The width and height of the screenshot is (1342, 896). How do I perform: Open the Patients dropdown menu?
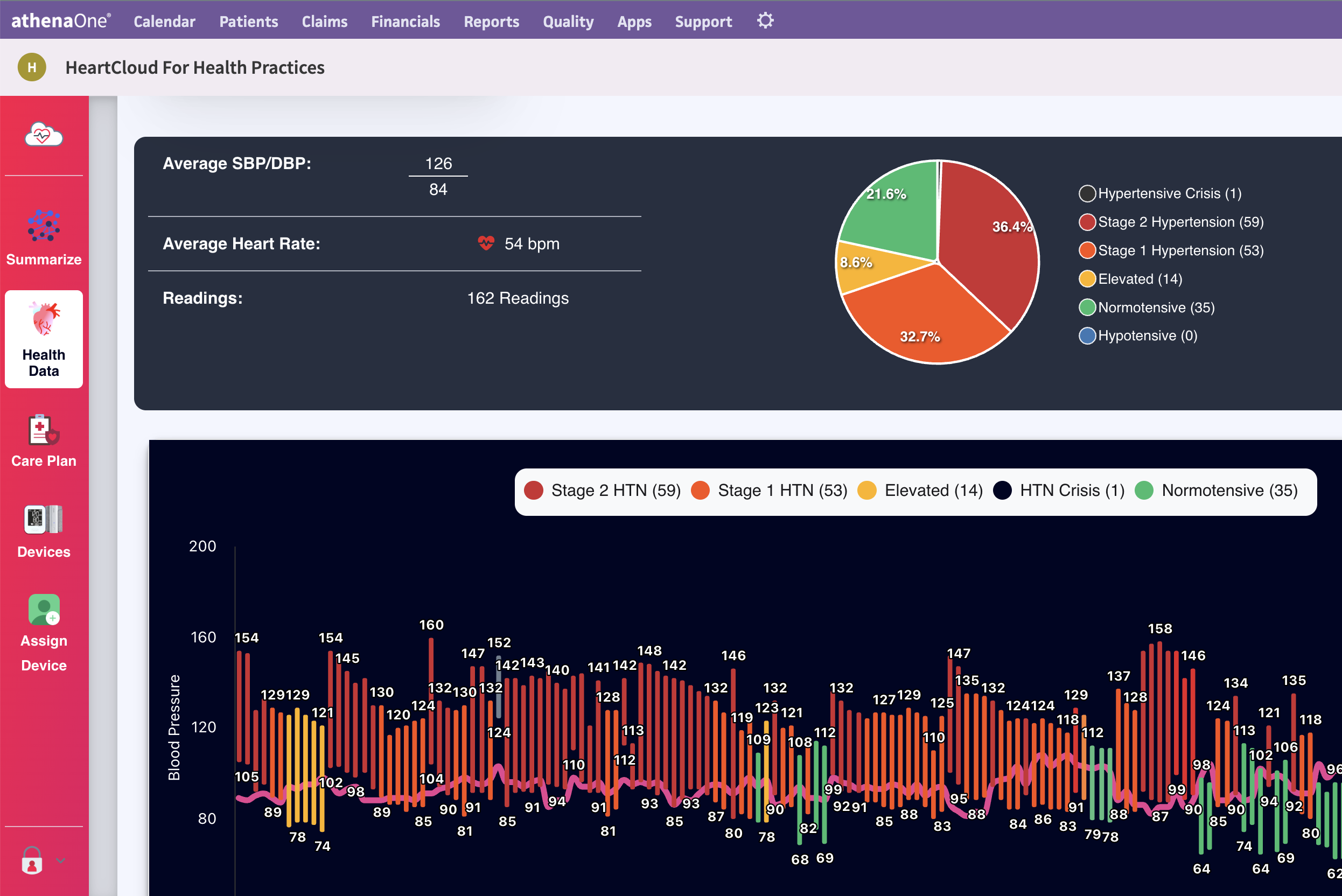pos(248,22)
